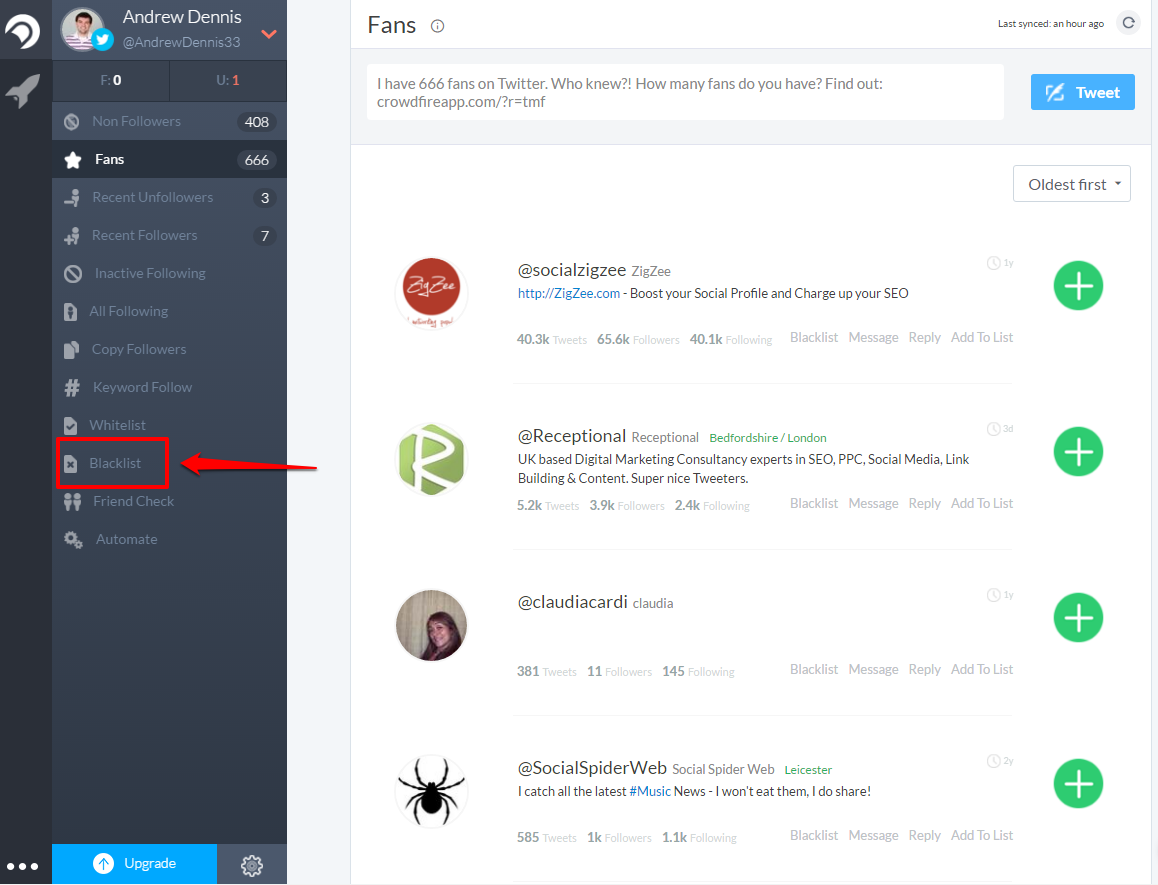This screenshot has width=1158, height=885.
Task: Click the @socialzigzee username
Action: [572, 270]
